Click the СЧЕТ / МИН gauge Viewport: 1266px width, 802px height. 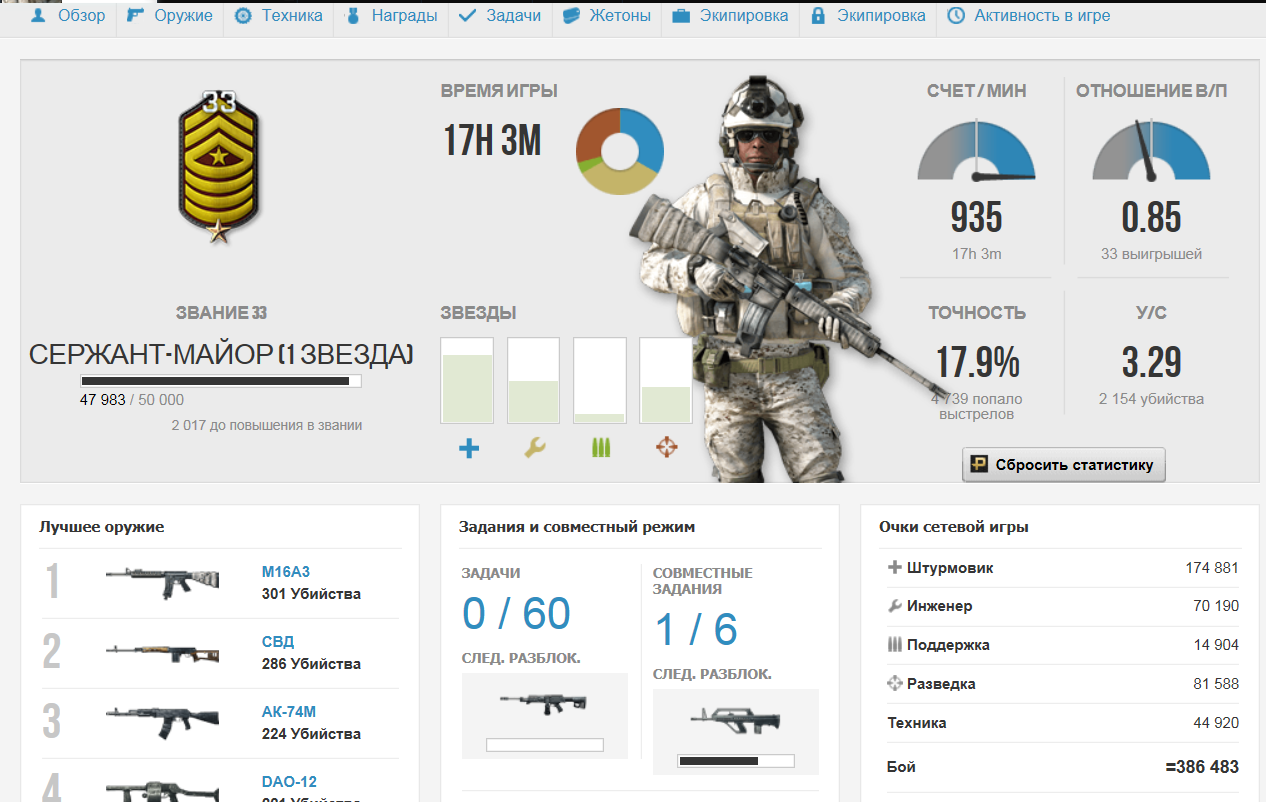click(975, 152)
